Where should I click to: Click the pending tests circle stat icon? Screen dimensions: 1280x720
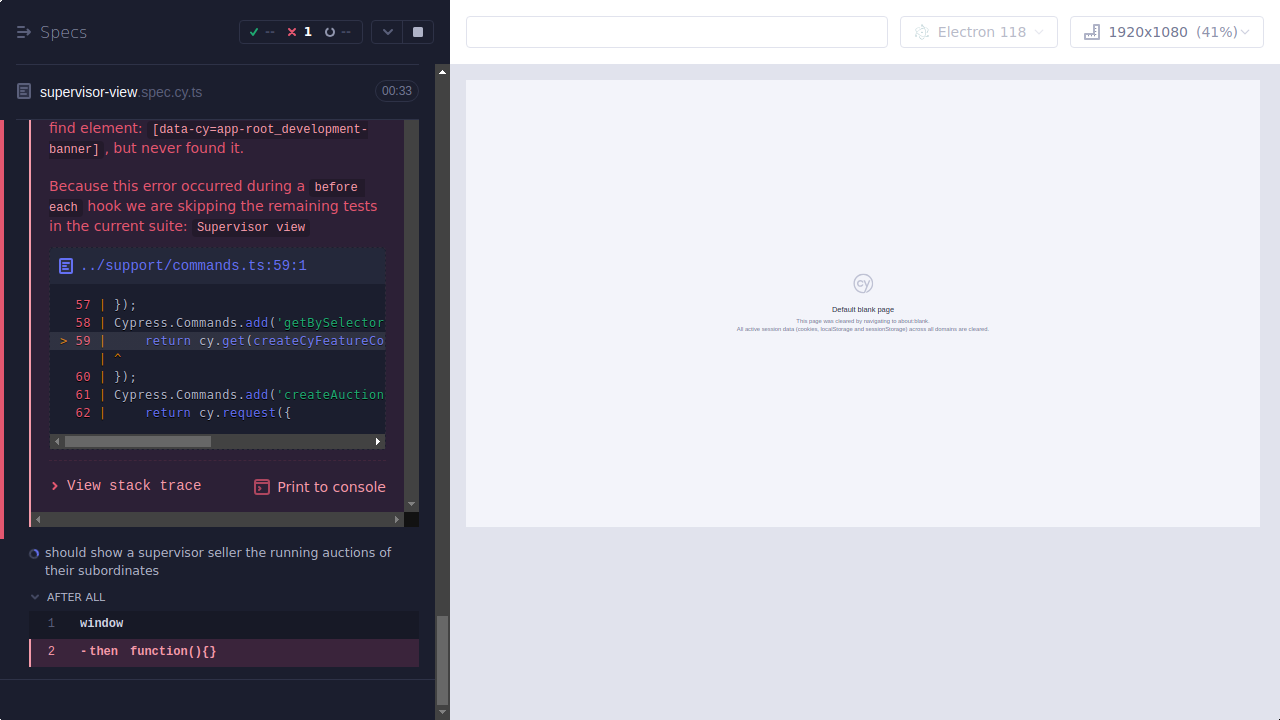[x=330, y=31]
